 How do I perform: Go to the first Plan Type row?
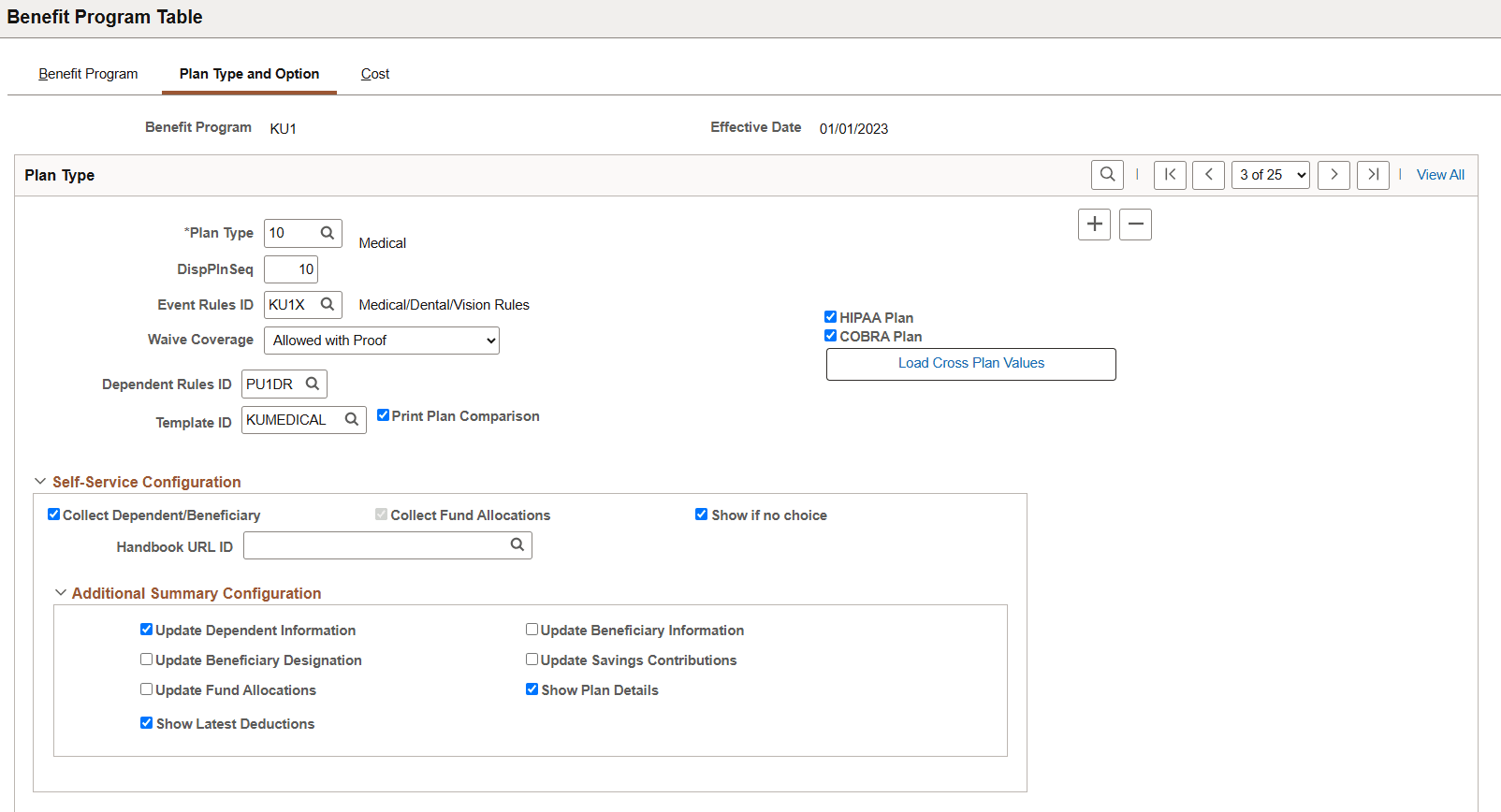1170,175
